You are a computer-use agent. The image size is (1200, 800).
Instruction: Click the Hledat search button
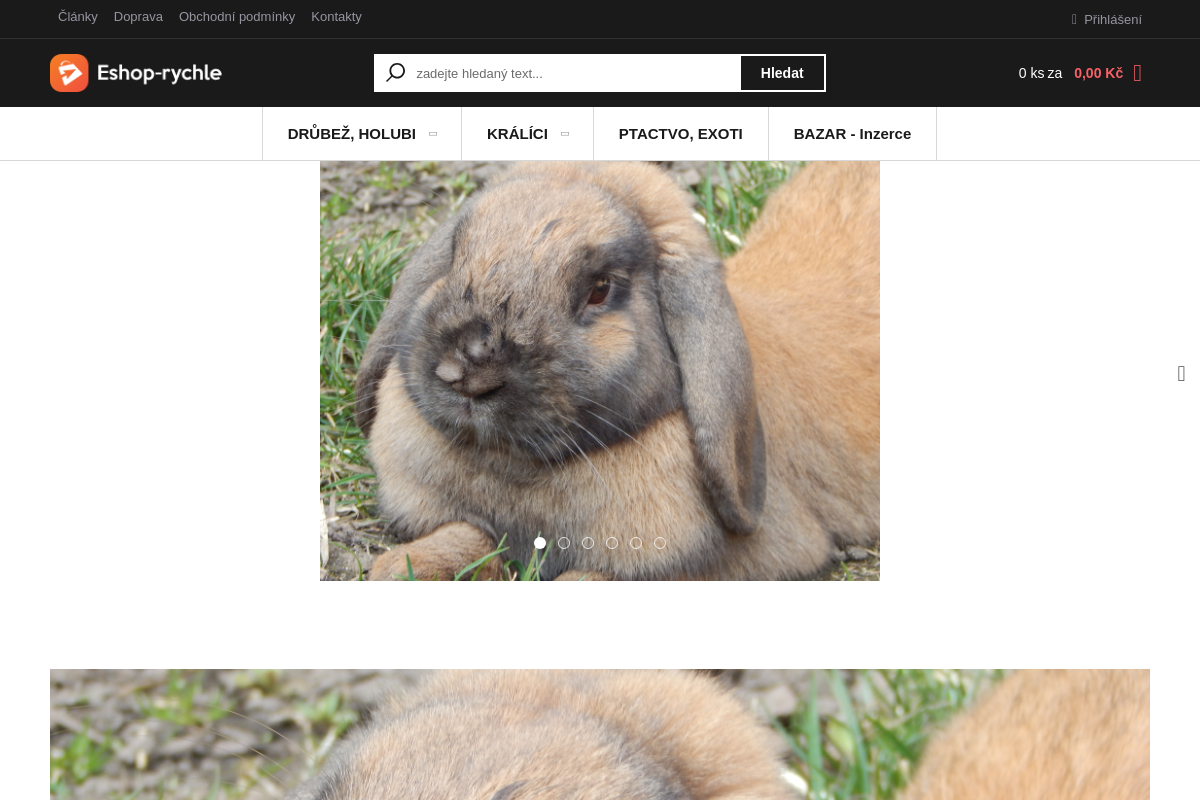point(782,73)
